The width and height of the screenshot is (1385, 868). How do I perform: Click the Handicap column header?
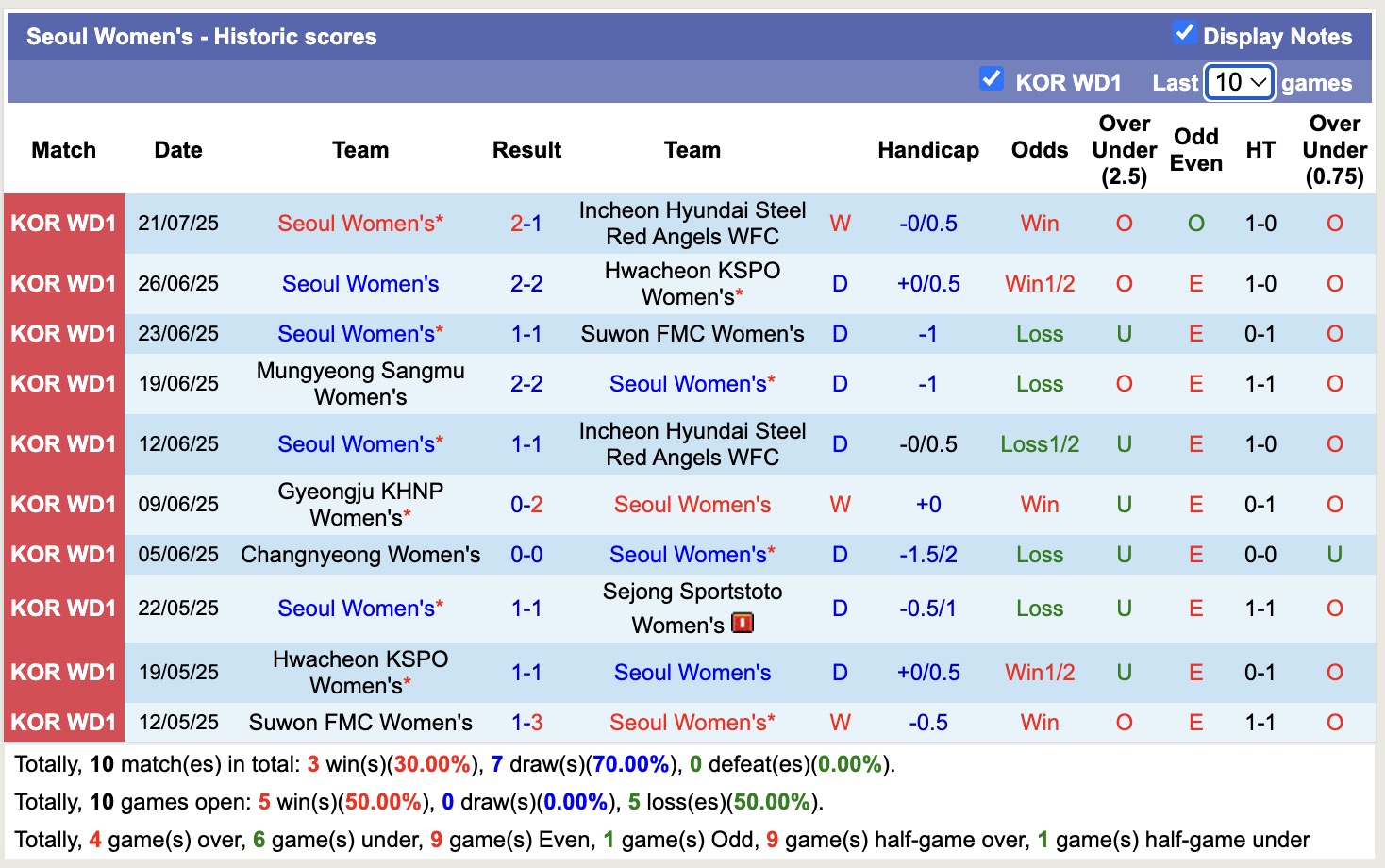[927, 149]
